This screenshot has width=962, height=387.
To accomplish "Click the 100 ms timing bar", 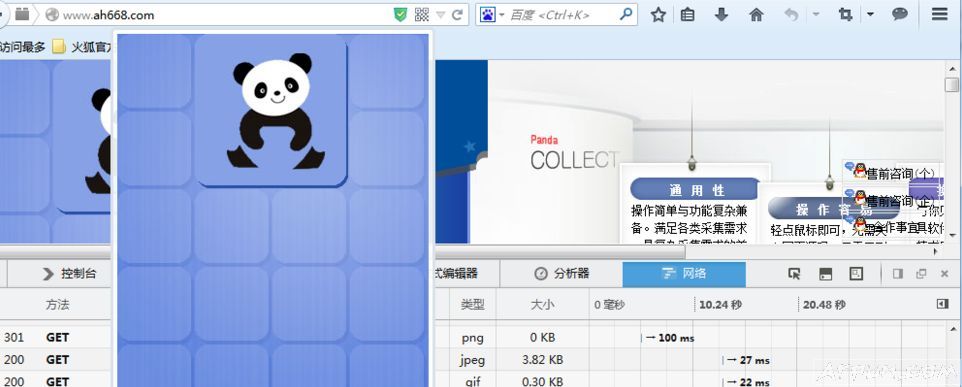I will [668, 338].
